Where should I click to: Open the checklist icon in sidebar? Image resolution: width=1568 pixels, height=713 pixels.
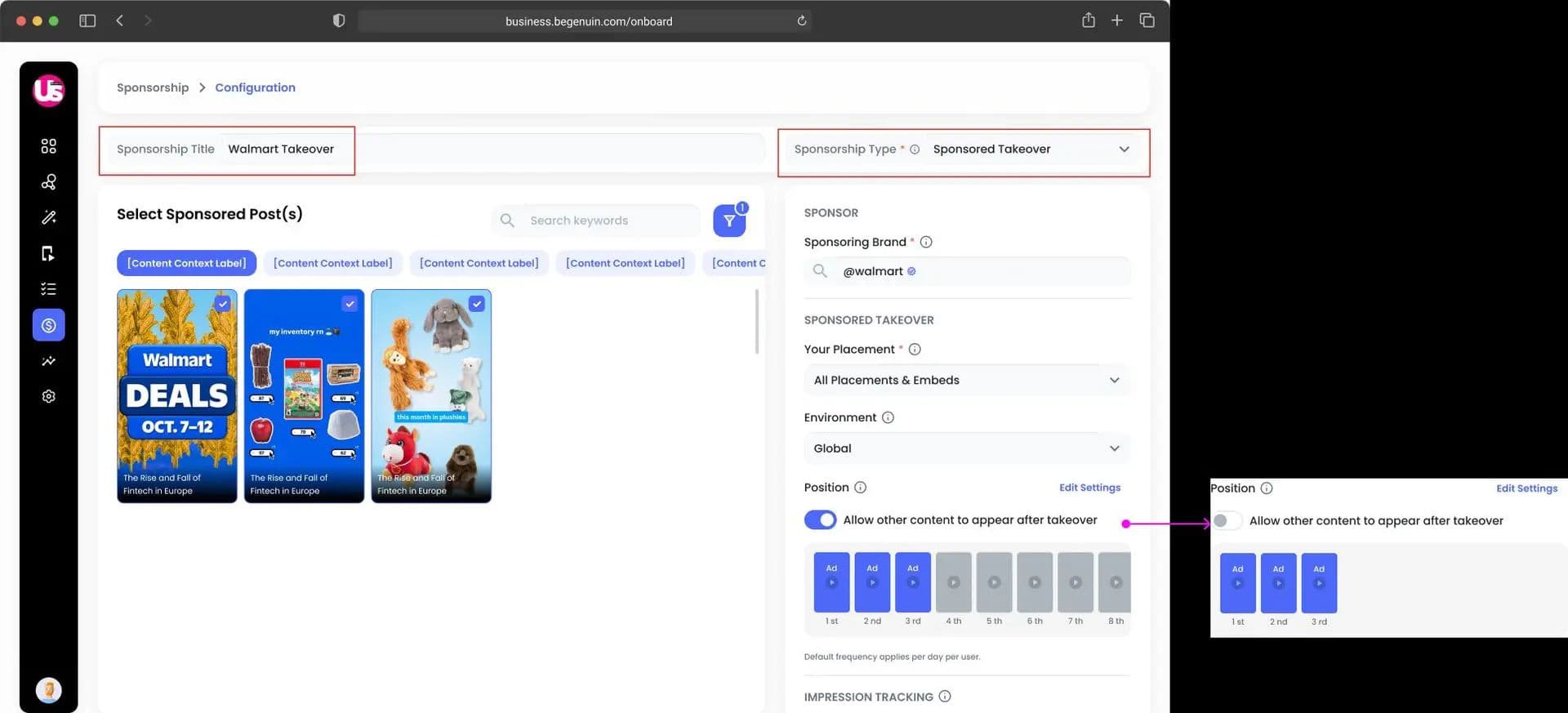pos(49,289)
